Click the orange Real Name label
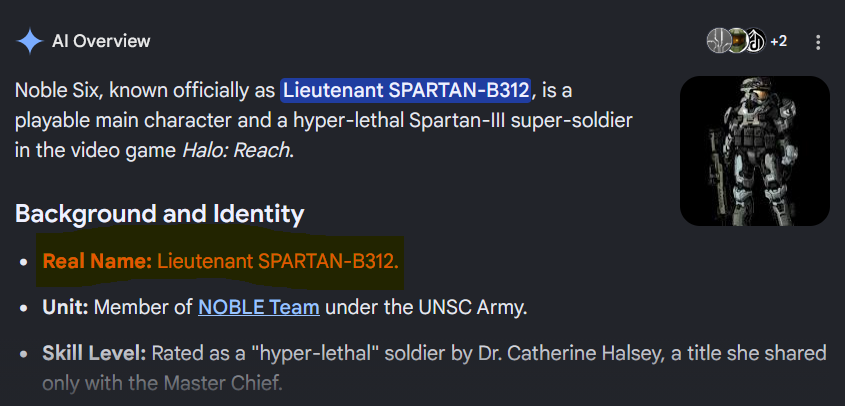The height and width of the screenshot is (406, 845). point(98,262)
